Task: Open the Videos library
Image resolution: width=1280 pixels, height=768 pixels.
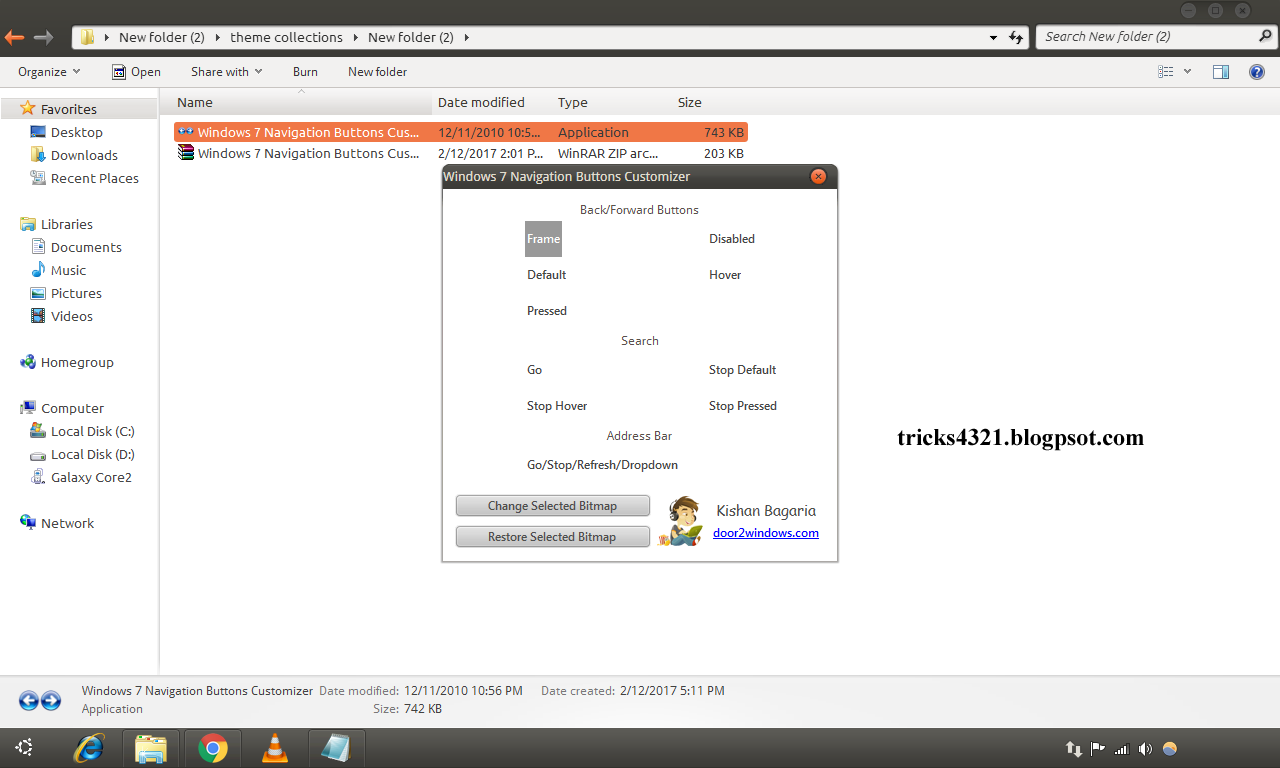Action: (72, 316)
